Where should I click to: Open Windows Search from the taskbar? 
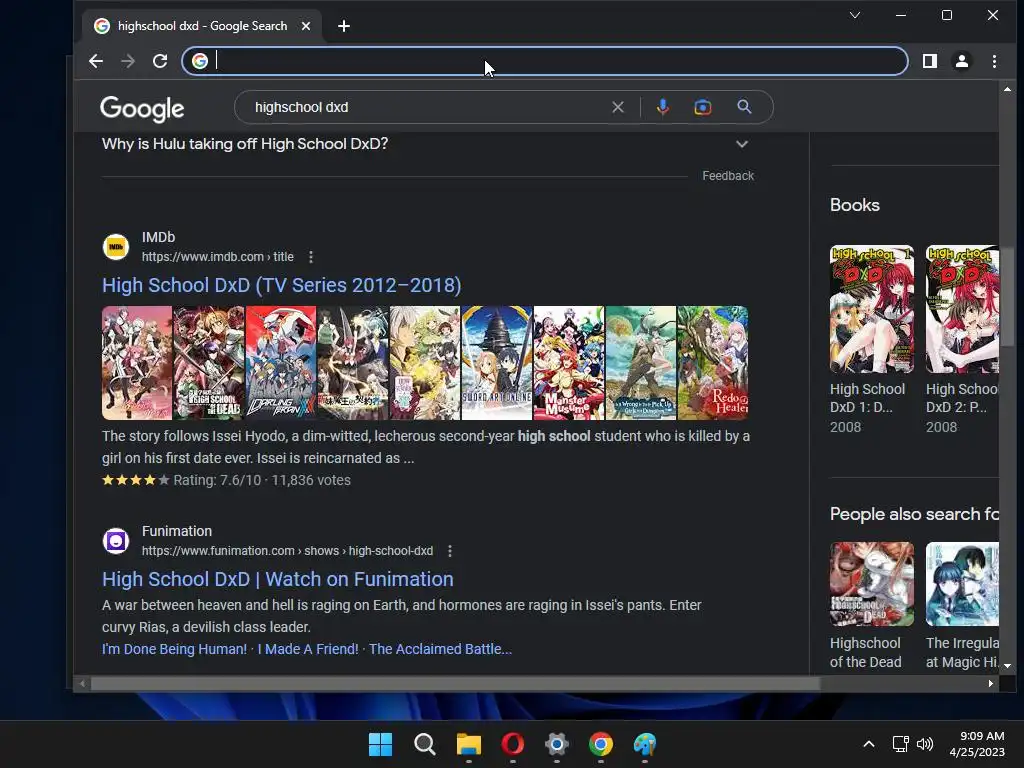tap(424, 744)
